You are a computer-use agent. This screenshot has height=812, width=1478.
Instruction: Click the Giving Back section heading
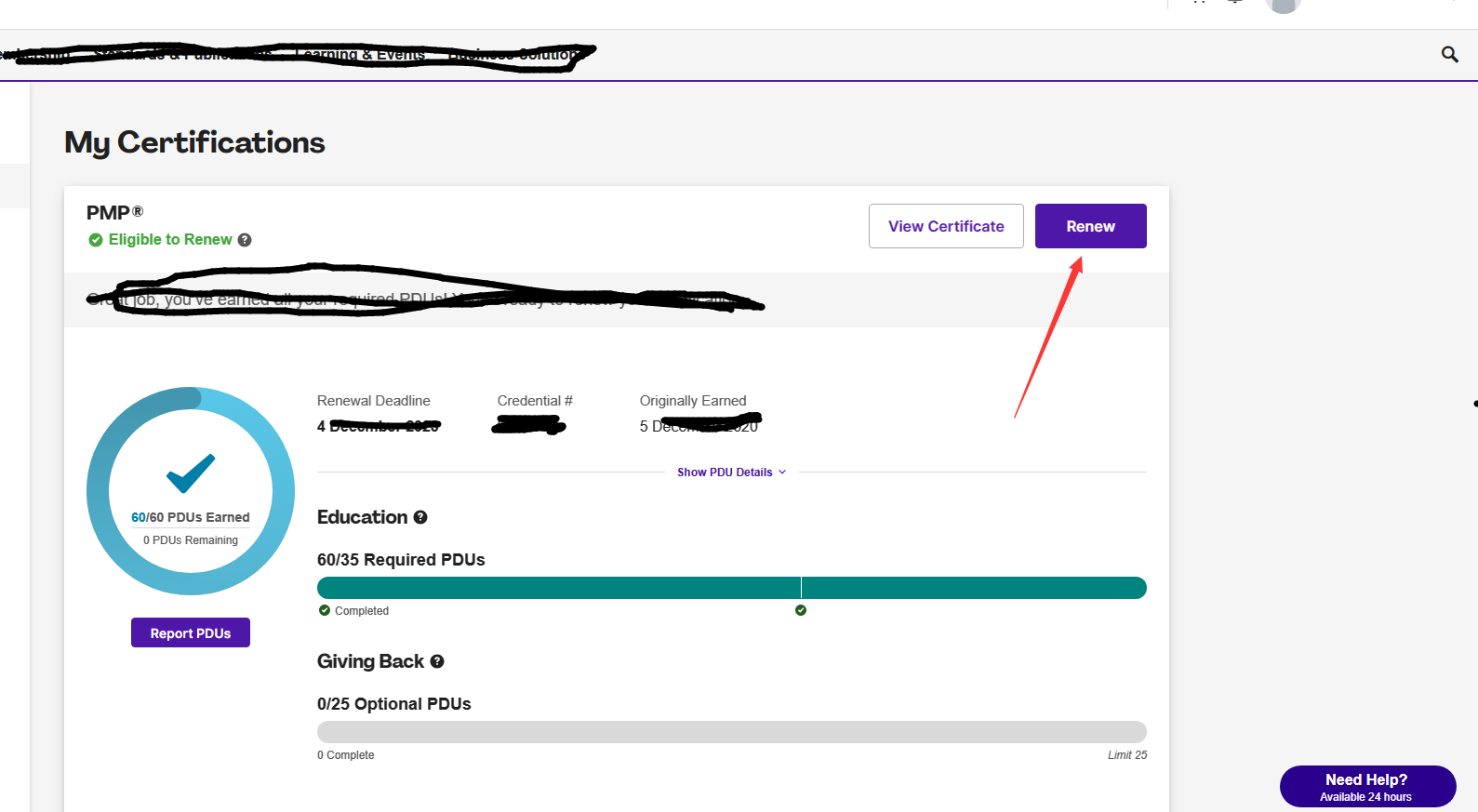pyautogui.click(x=370, y=661)
